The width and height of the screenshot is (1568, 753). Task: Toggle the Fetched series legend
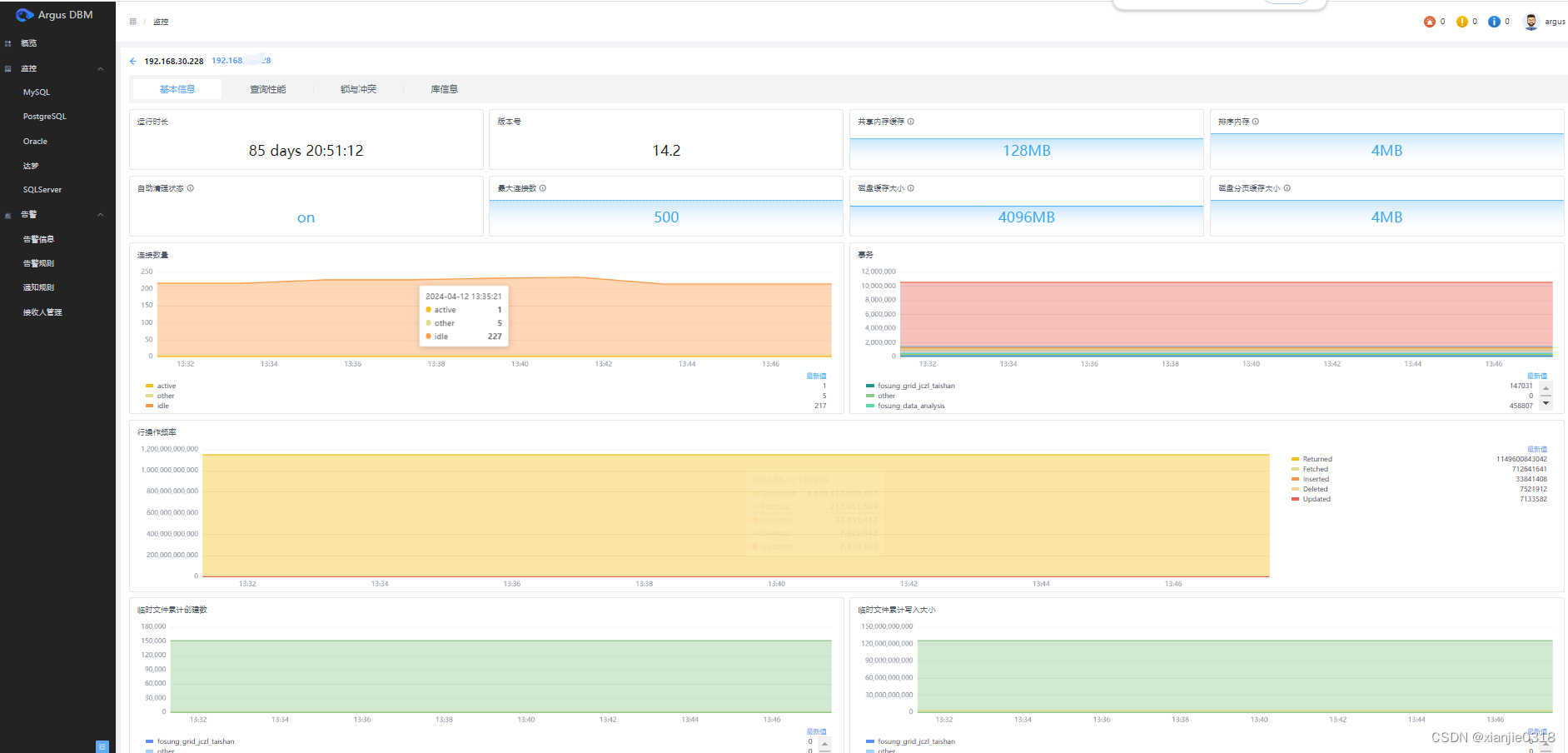tap(1310, 469)
